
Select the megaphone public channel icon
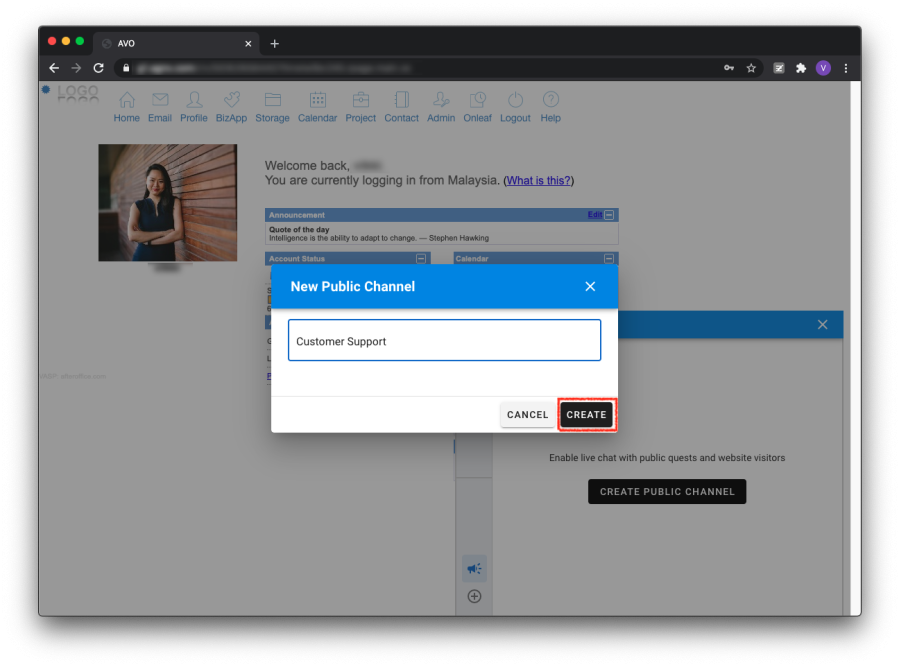pyautogui.click(x=474, y=568)
